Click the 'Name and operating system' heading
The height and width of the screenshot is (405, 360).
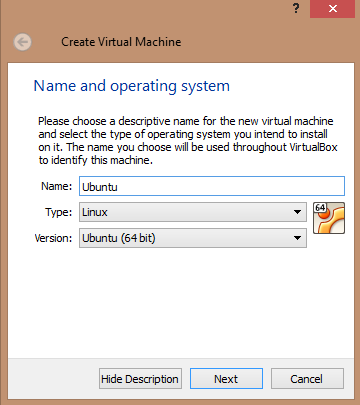[x=132, y=86]
